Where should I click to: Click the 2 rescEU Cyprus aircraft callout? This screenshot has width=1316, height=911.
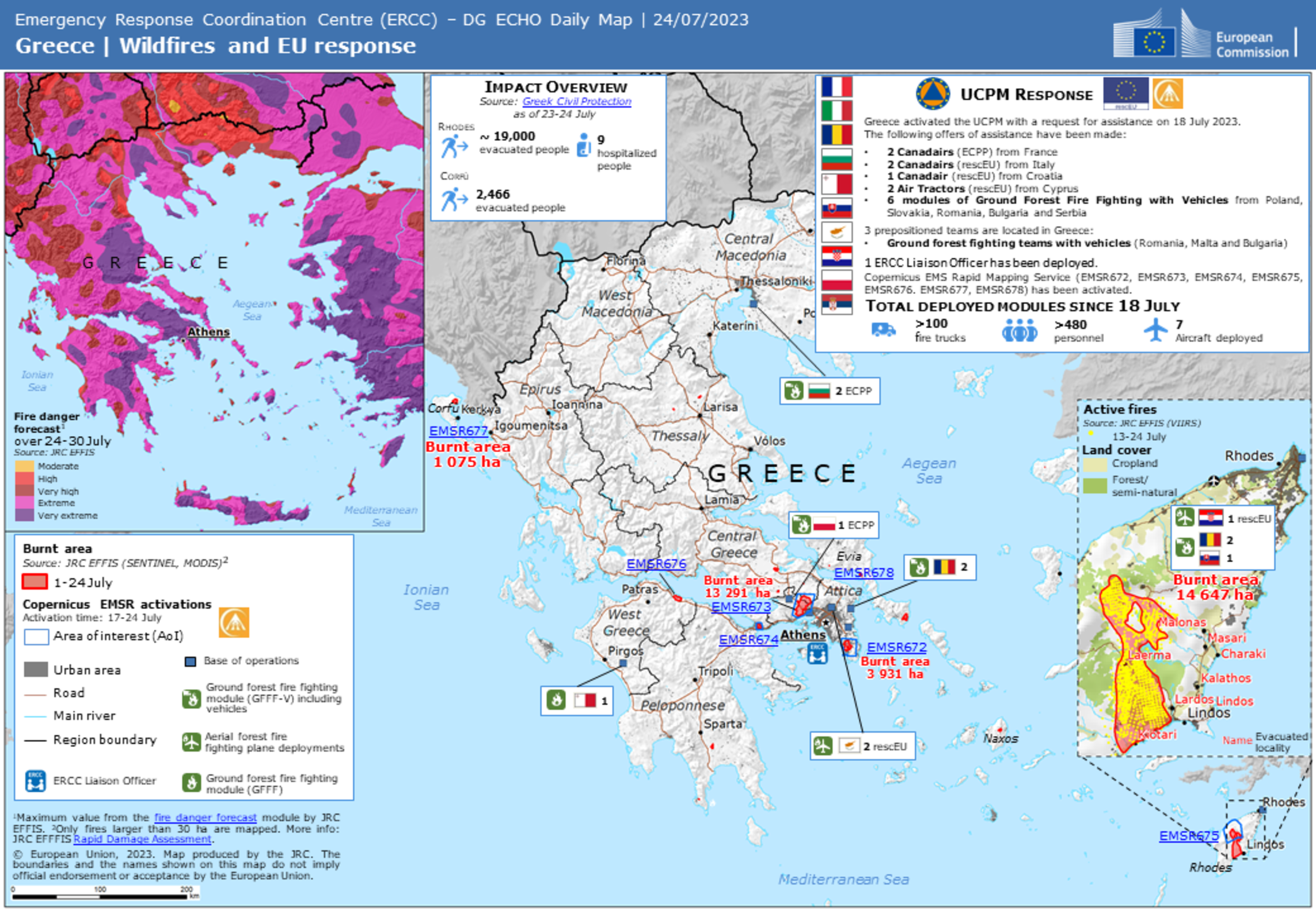tap(862, 746)
